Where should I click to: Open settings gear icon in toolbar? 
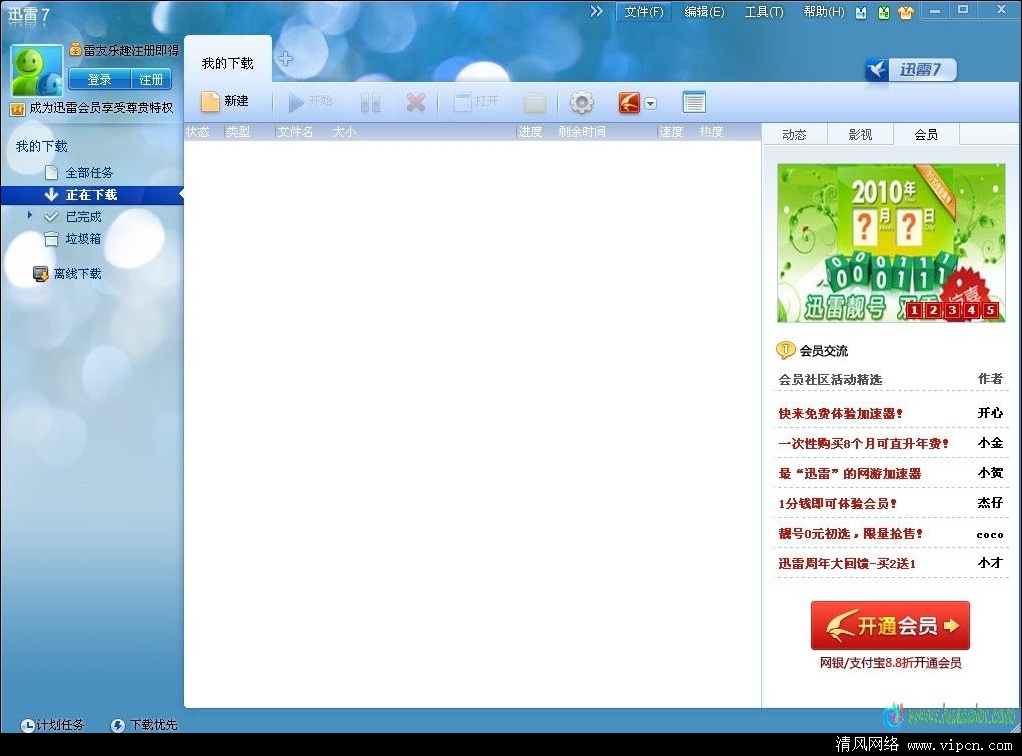point(581,102)
